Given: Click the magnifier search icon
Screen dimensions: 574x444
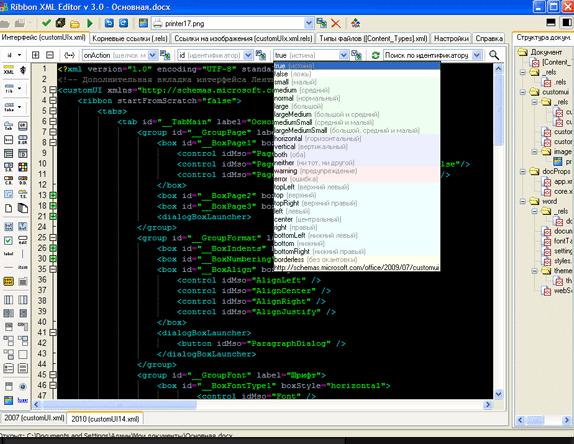Looking at the screenshot, I should [494, 55].
